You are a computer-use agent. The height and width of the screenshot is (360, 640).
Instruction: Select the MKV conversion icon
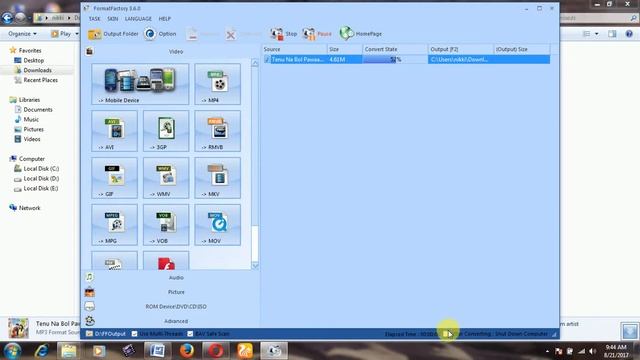click(x=218, y=178)
